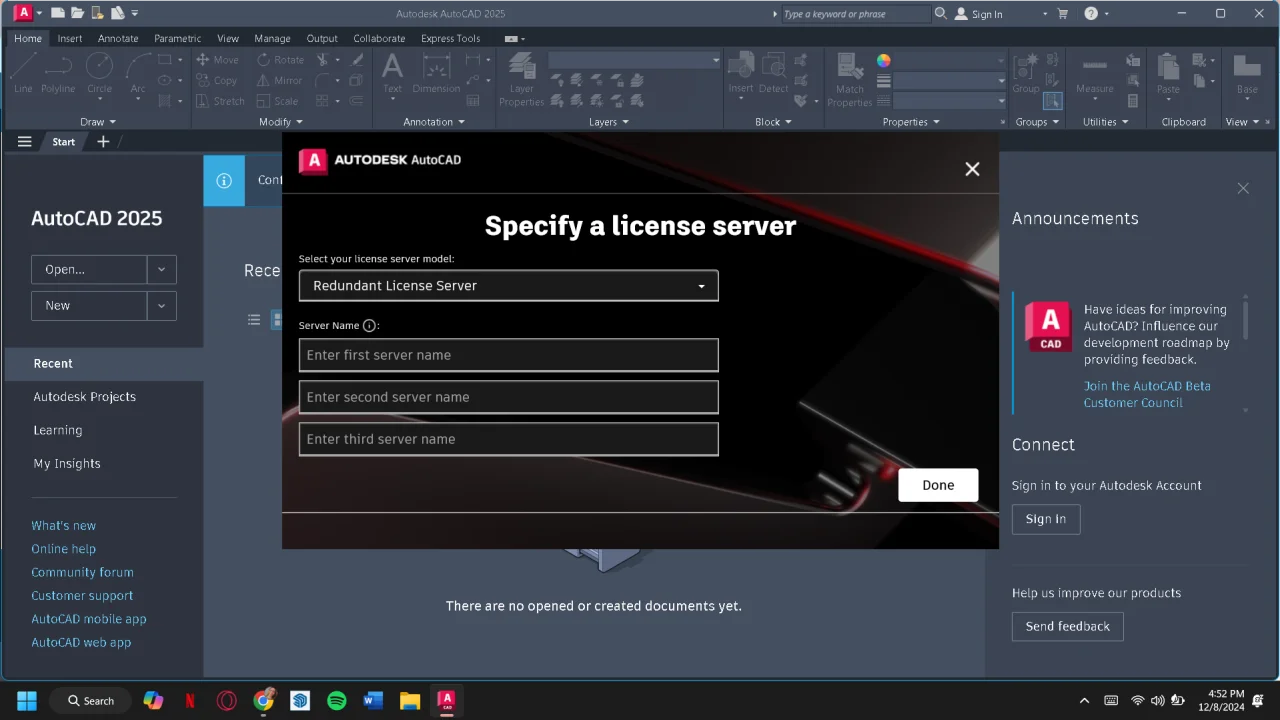The width and height of the screenshot is (1280, 720).
Task: Expand the Modify panel
Action: pyautogui.click(x=281, y=122)
